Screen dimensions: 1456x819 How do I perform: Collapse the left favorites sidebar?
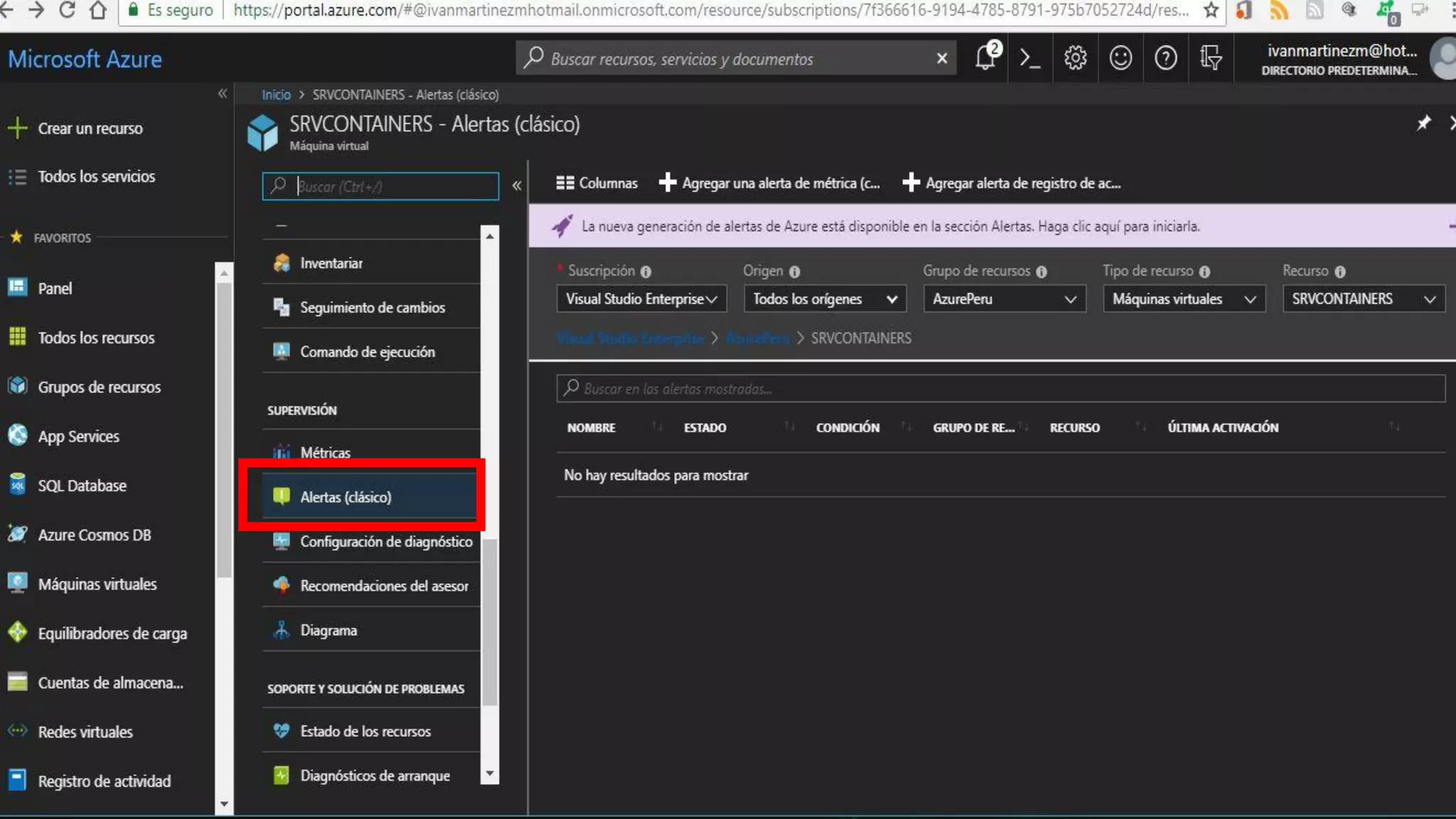[223, 93]
